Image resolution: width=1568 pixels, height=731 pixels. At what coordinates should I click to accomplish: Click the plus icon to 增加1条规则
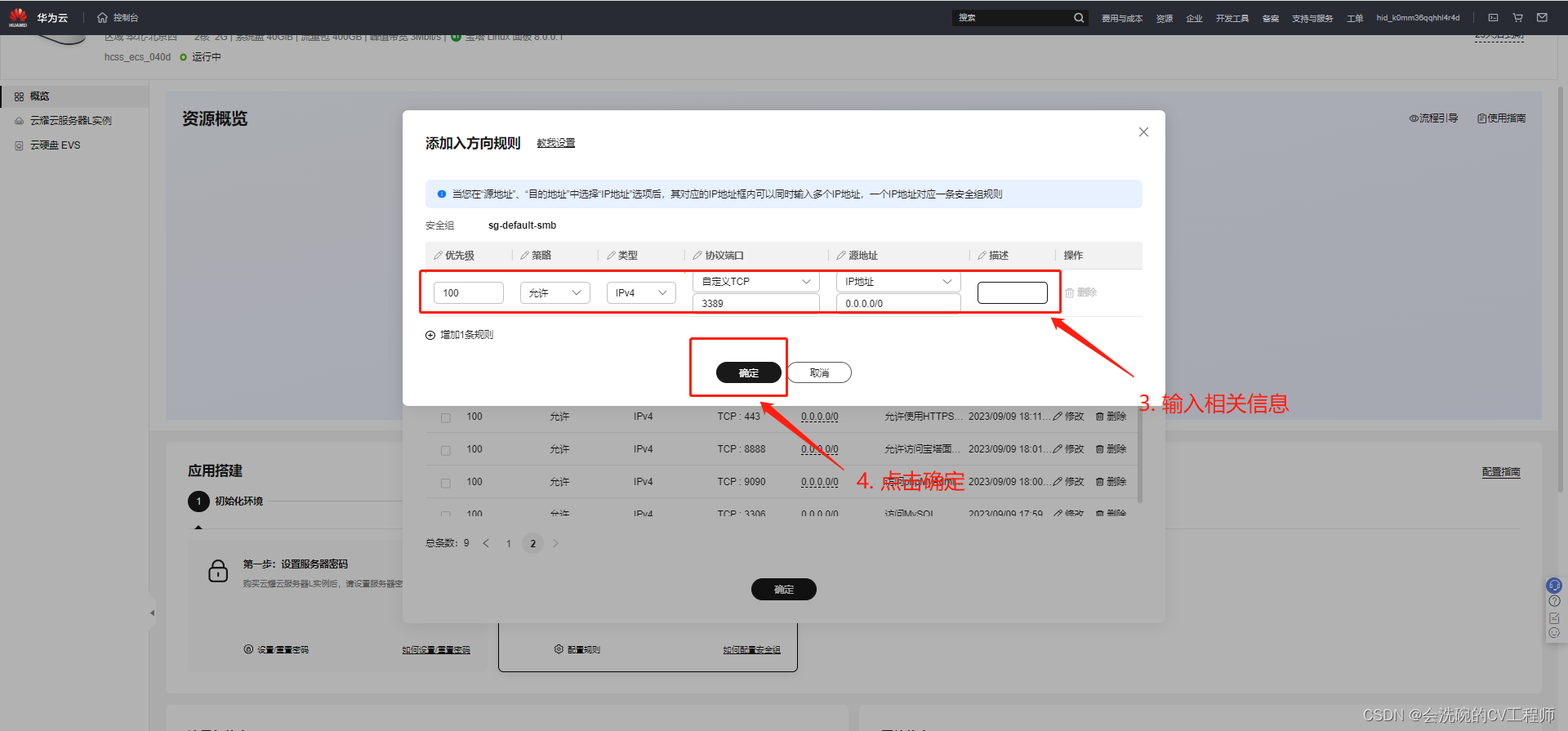tap(430, 335)
